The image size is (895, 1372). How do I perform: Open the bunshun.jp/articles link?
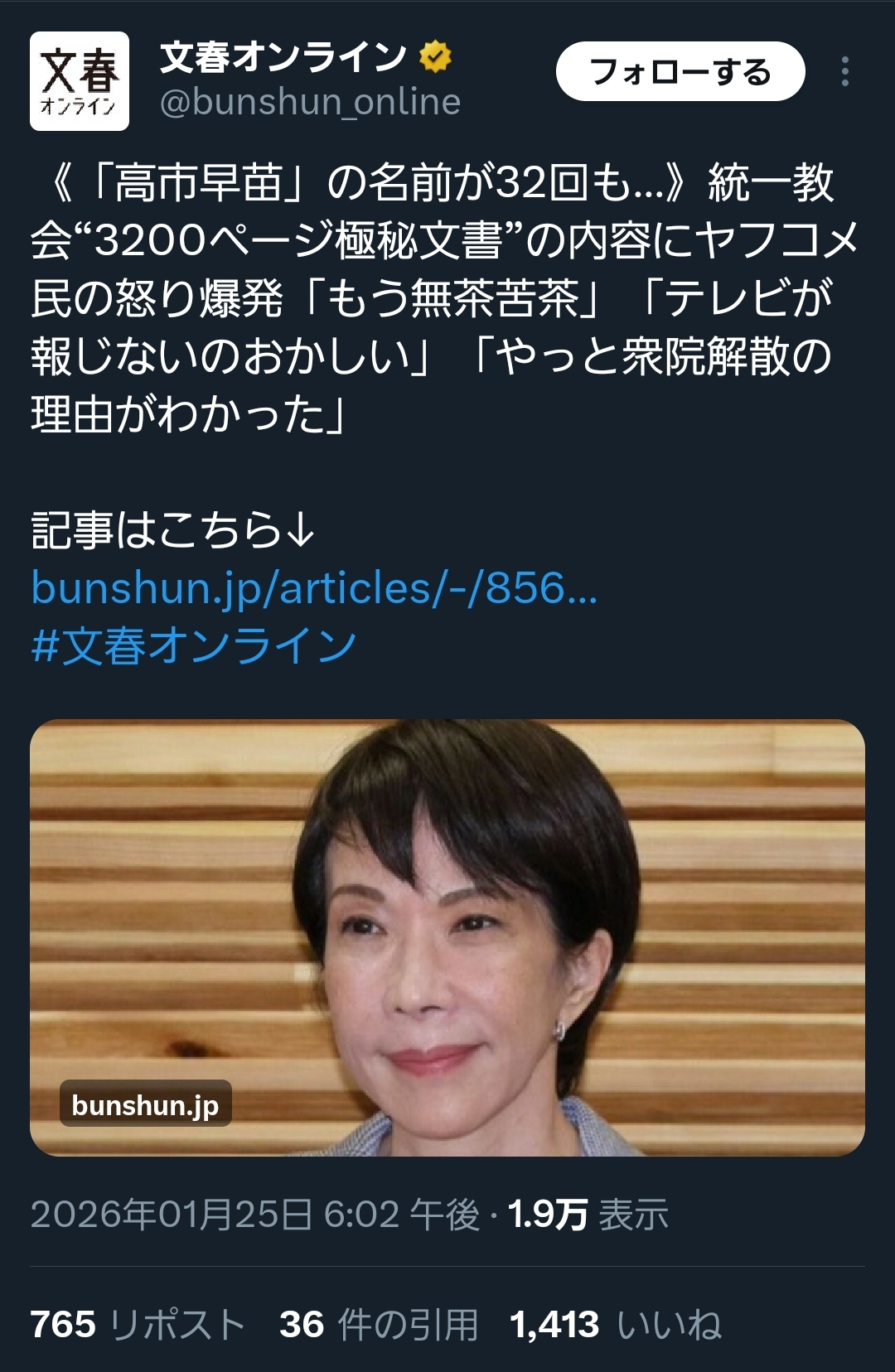click(314, 588)
